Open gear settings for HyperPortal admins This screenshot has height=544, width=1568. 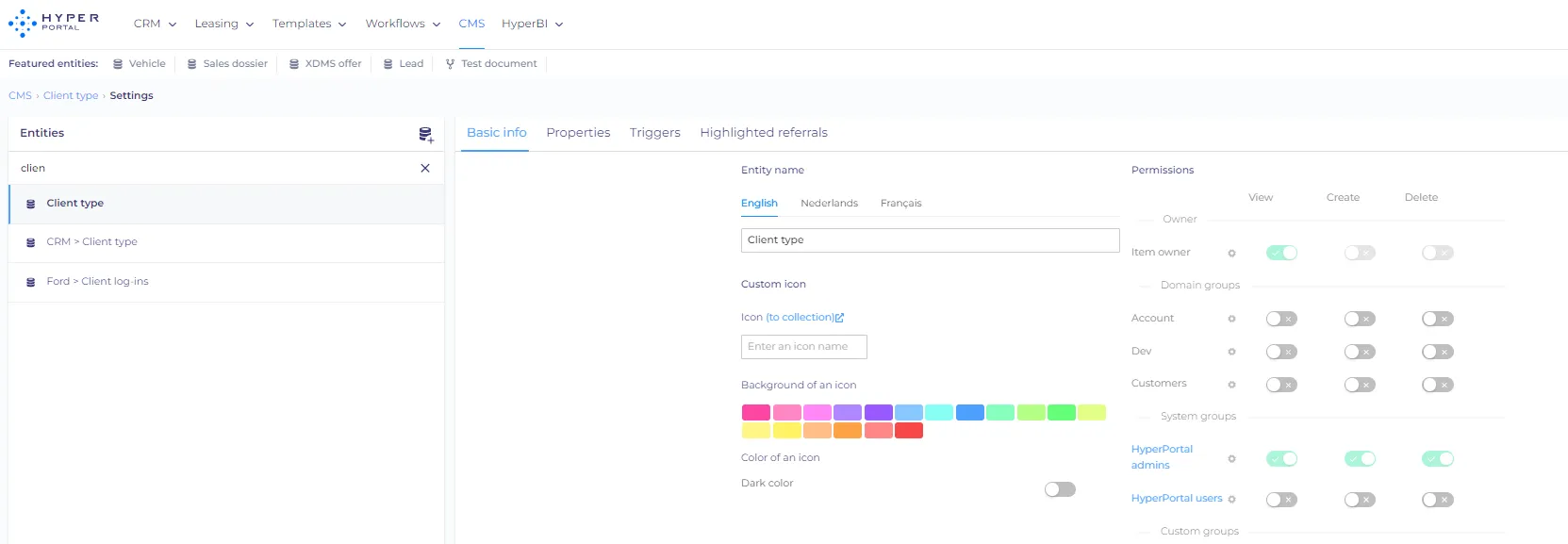(1231, 459)
